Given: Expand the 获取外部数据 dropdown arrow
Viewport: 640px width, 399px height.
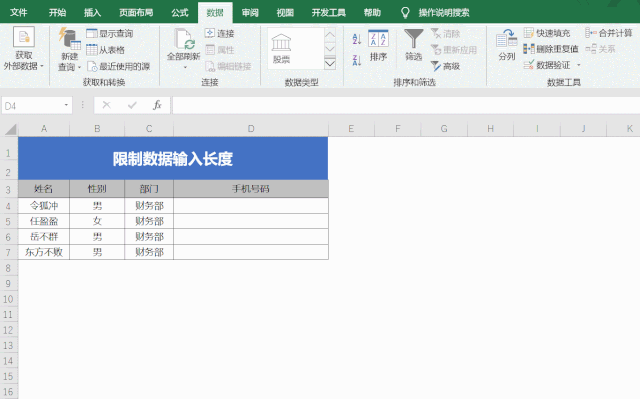Looking at the screenshot, I should tap(42, 66).
